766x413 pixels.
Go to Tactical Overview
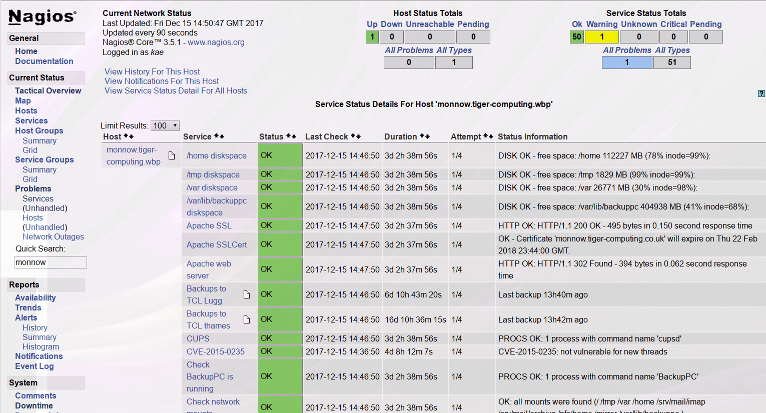pos(48,90)
